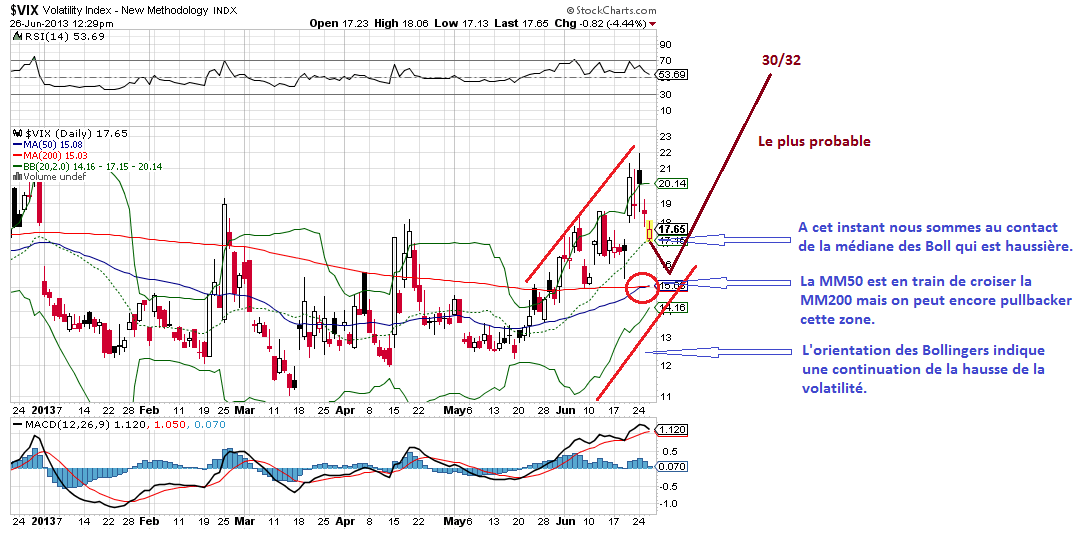Click the '2013' label on the date axis below MACD
1089x537 pixels.
click(44, 521)
